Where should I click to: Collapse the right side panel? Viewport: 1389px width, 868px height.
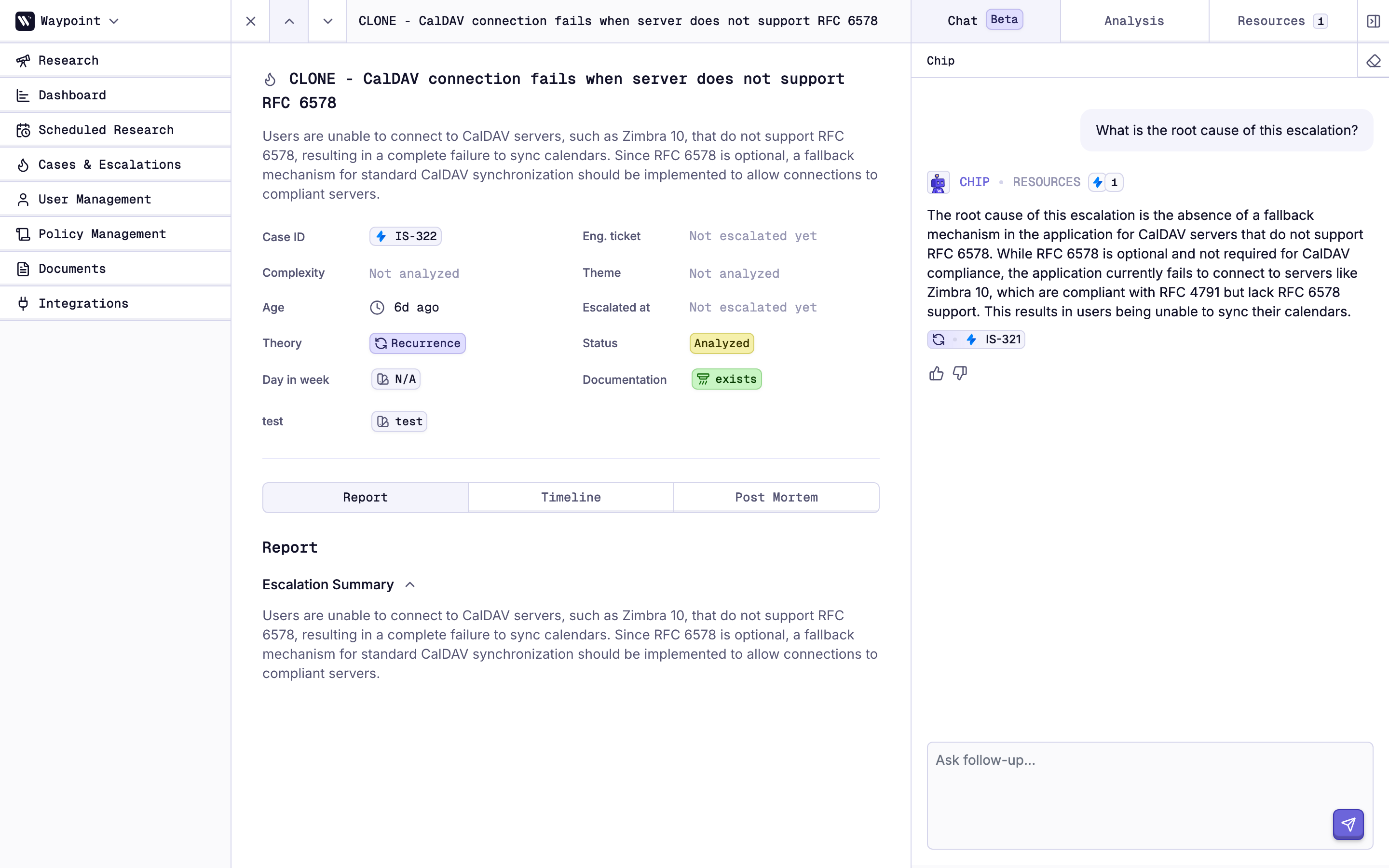(1374, 21)
